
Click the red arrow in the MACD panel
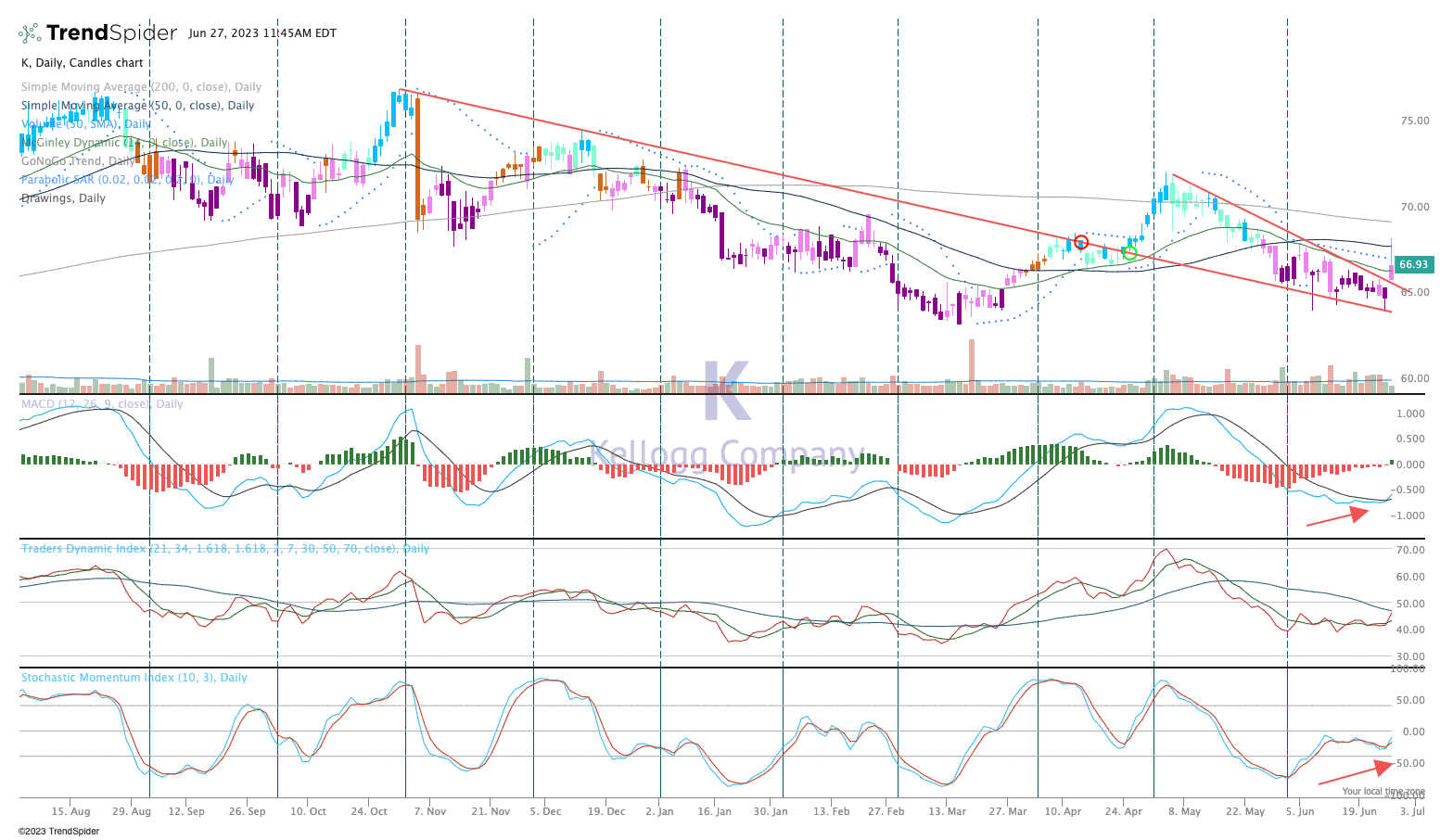pos(1337,516)
